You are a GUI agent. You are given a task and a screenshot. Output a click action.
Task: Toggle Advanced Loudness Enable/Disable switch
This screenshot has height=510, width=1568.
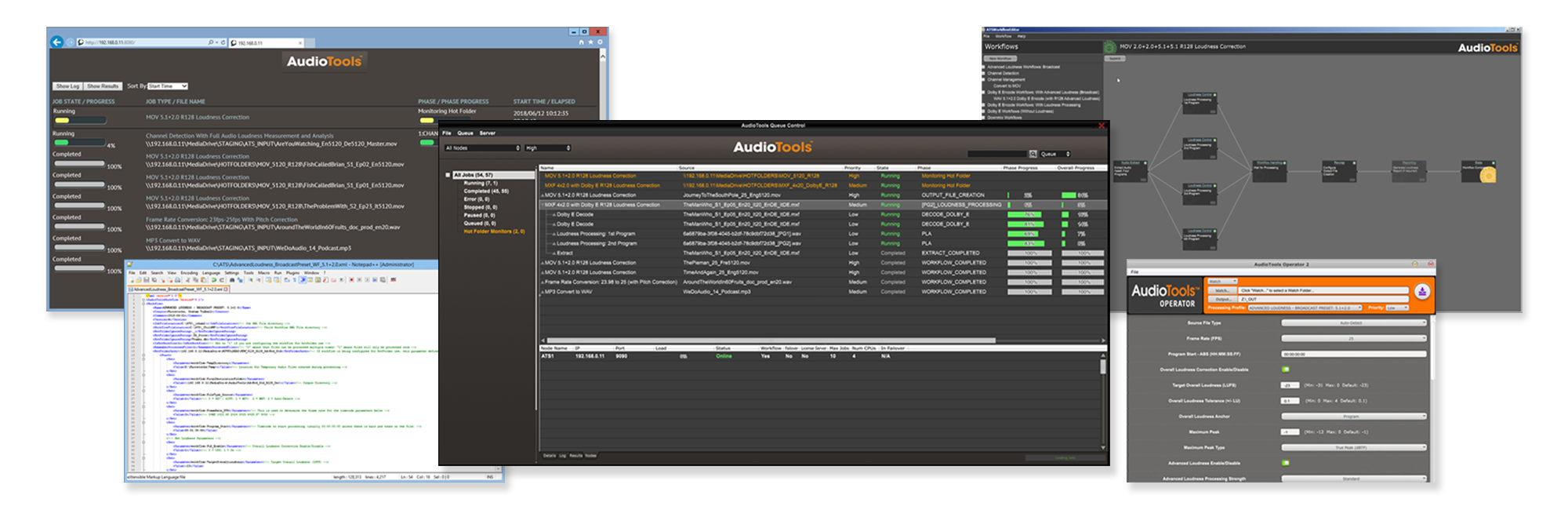pos(1286,463)
